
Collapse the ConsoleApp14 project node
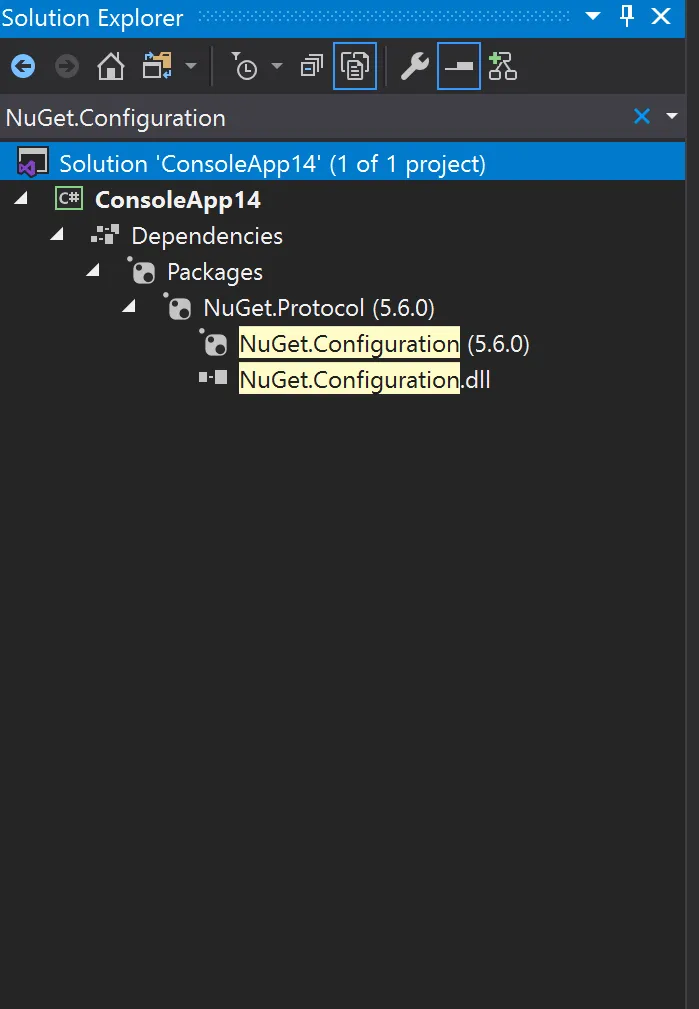[22, 198]
